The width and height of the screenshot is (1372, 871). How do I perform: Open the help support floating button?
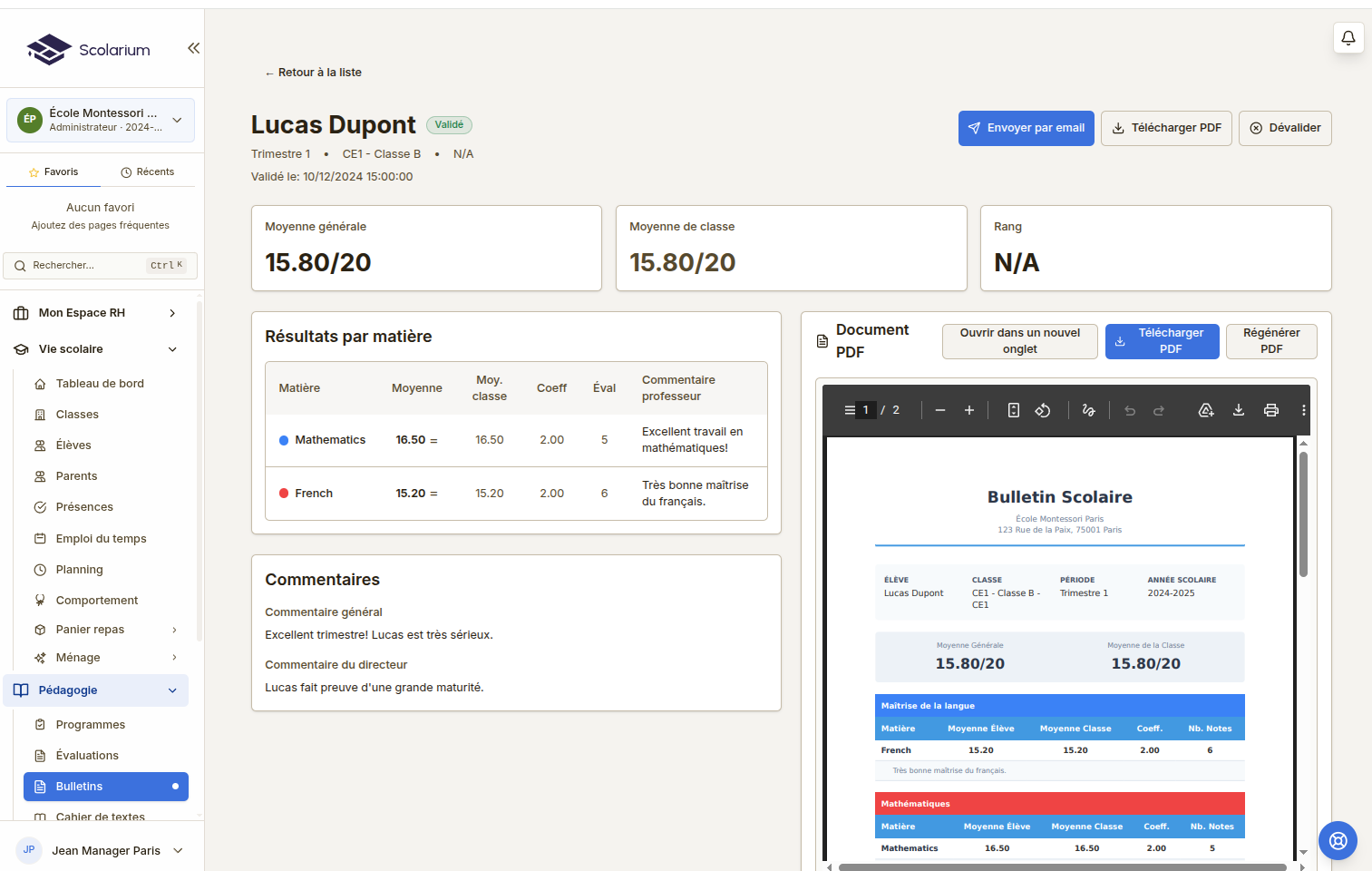(1338, 840)
